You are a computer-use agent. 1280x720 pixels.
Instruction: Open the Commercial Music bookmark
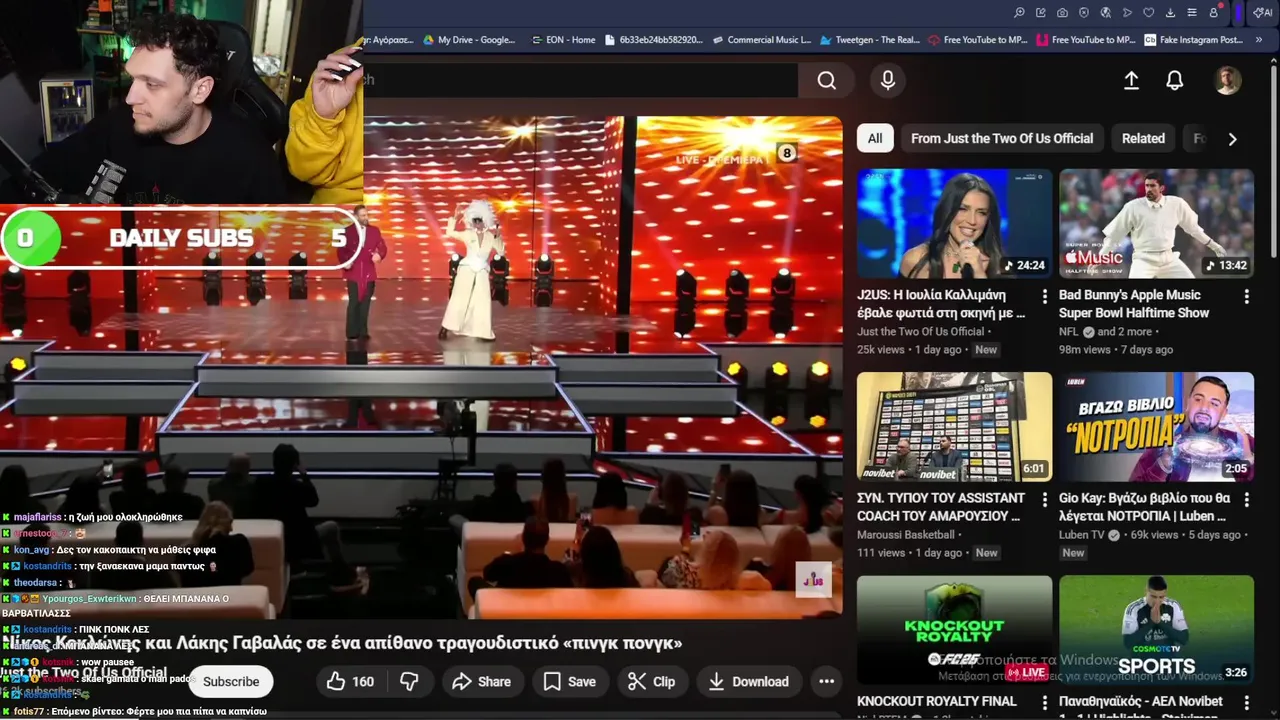(762, 40)
